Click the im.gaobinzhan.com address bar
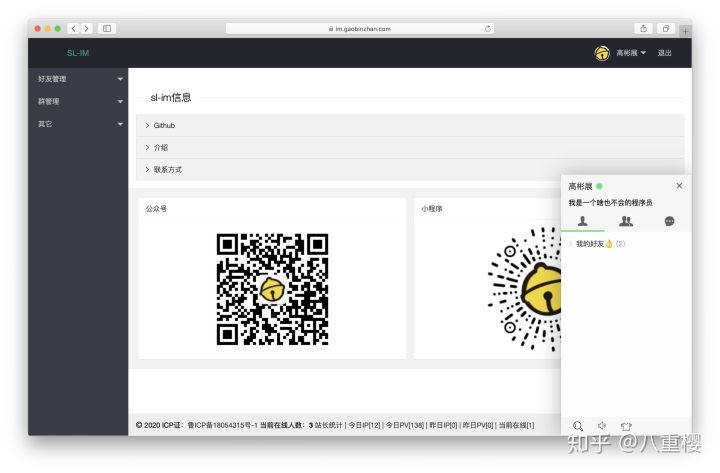Image resolution: width=720 pixels, height=473 pixels. pyautogui.click(x=360, y=28)
